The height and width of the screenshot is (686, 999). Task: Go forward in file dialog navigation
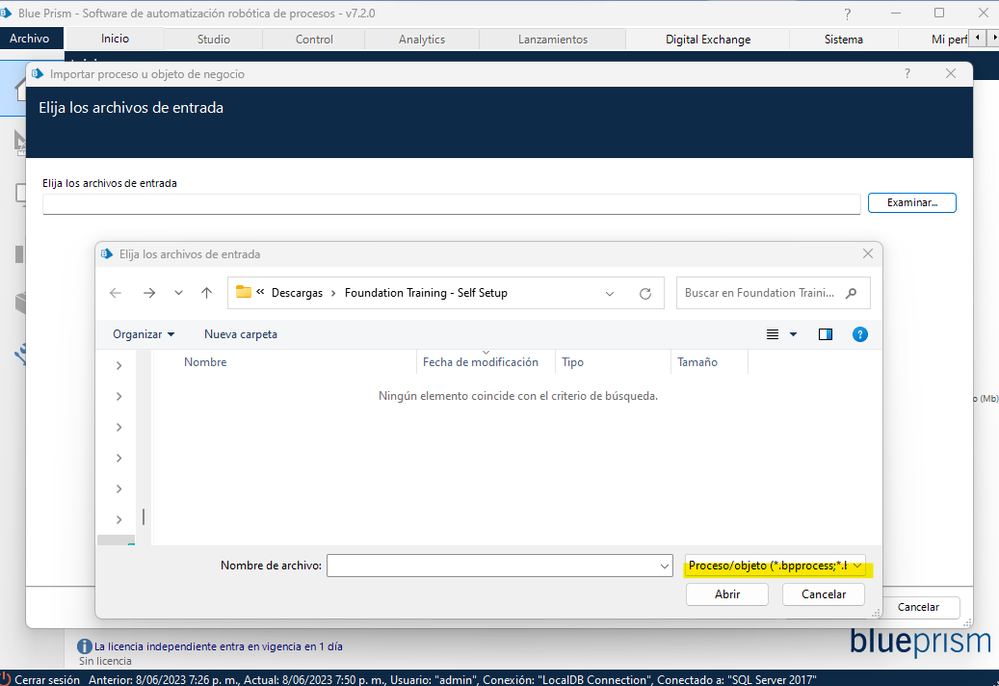click(149, 293)
